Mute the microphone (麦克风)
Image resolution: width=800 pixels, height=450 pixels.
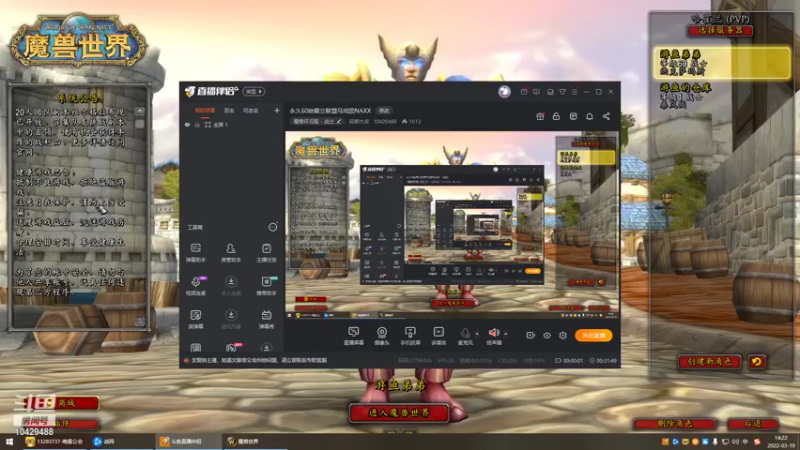click(x=465, y=336)
